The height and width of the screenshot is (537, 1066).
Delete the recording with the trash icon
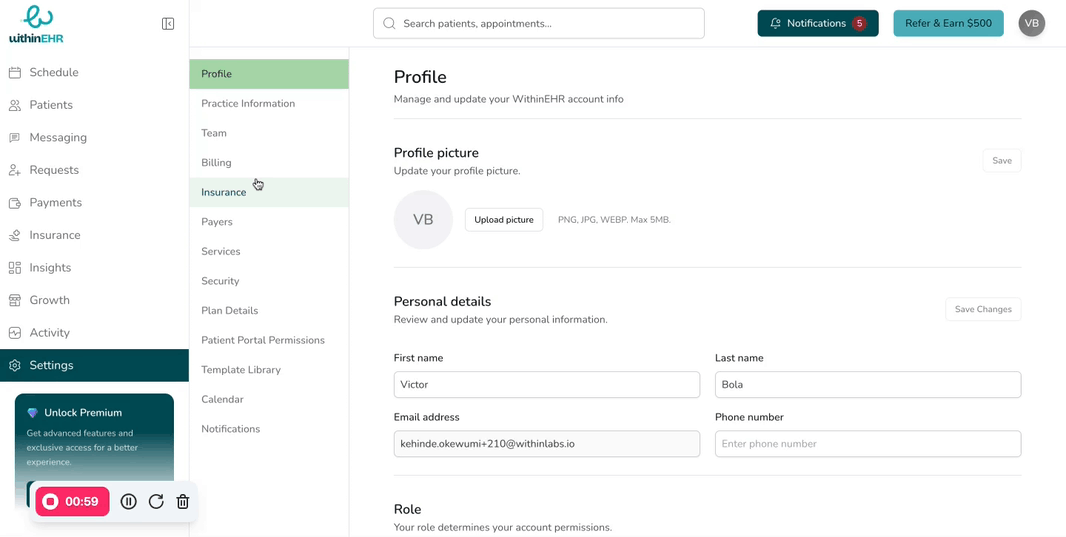183,502
